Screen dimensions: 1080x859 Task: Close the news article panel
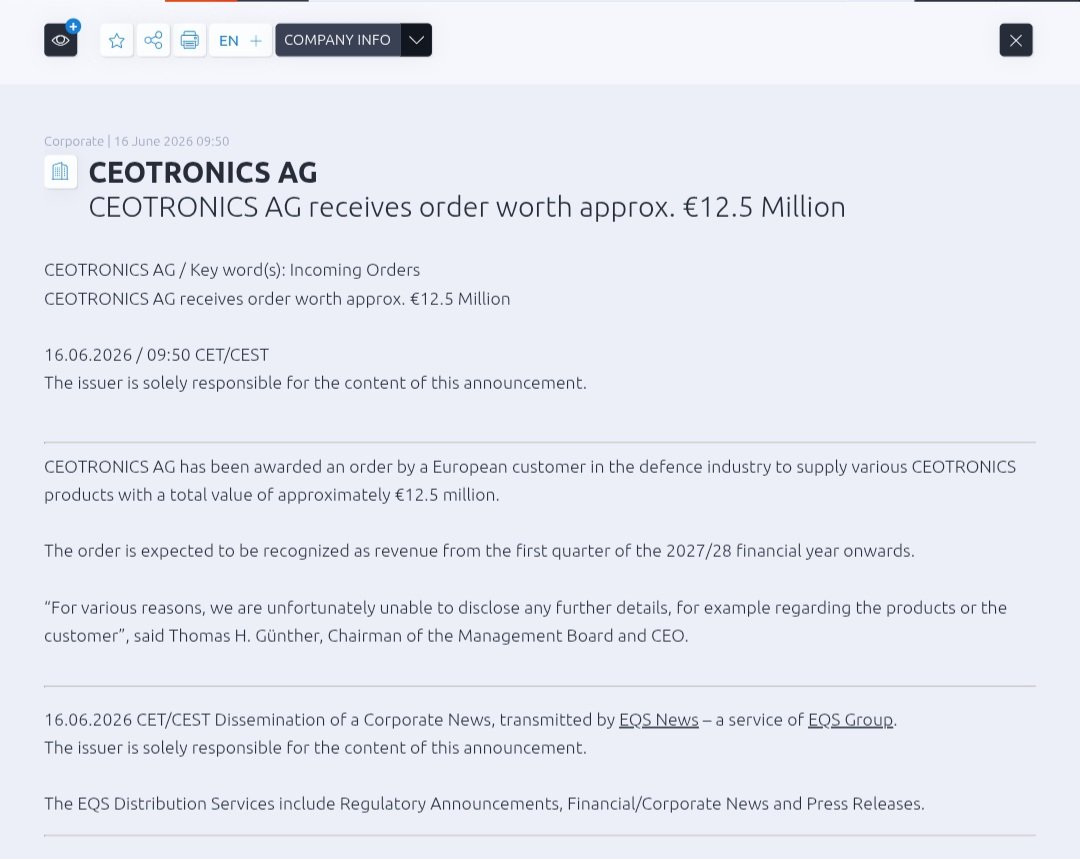(1016, 40)
